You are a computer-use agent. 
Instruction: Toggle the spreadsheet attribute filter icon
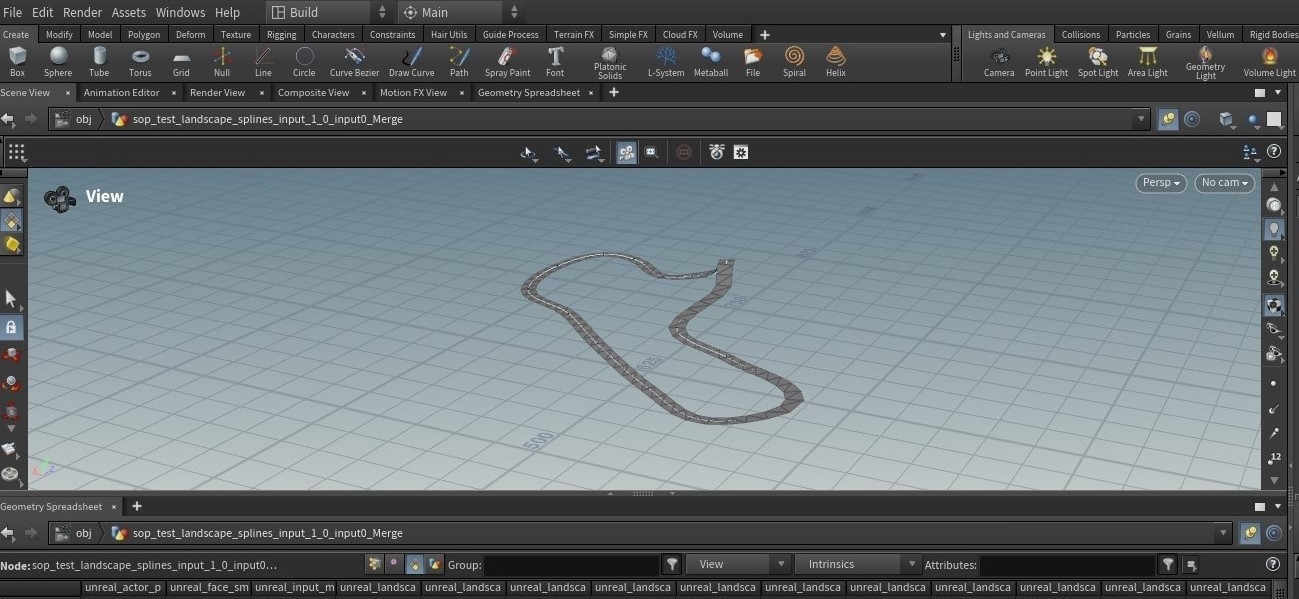click(x=1168, y=565)
